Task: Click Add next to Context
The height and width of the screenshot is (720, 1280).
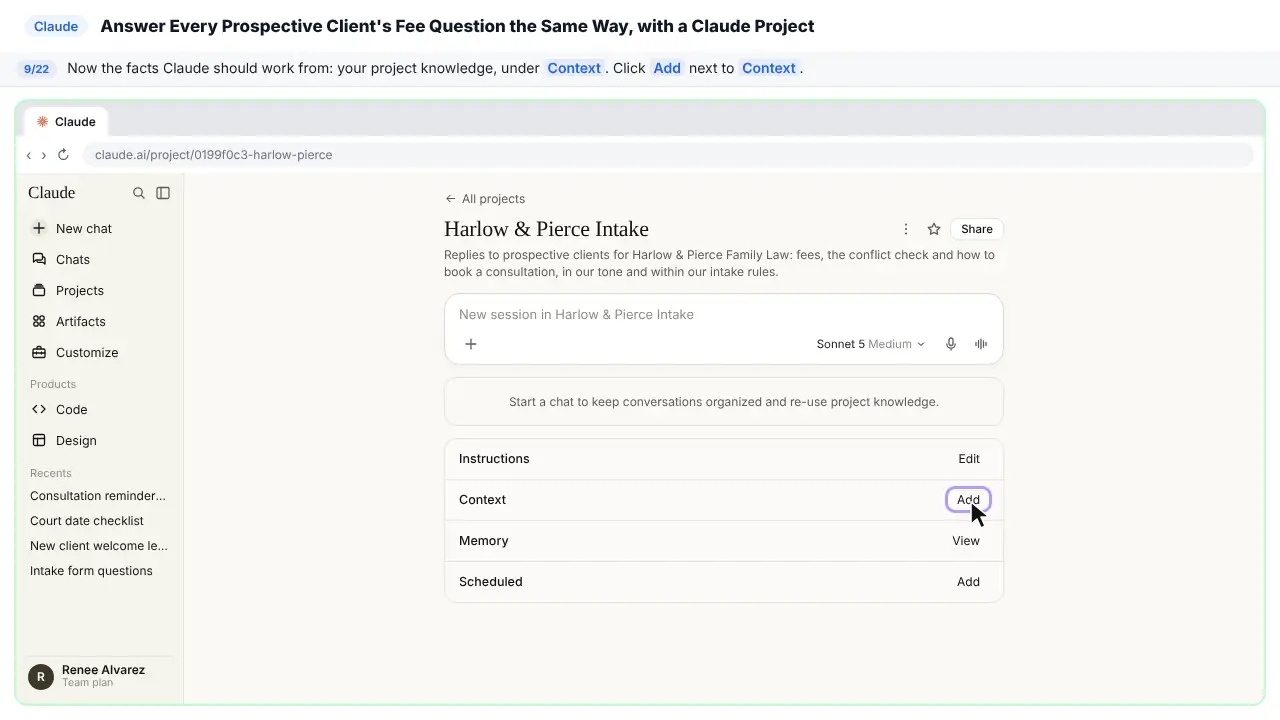Action: point(968,500)
